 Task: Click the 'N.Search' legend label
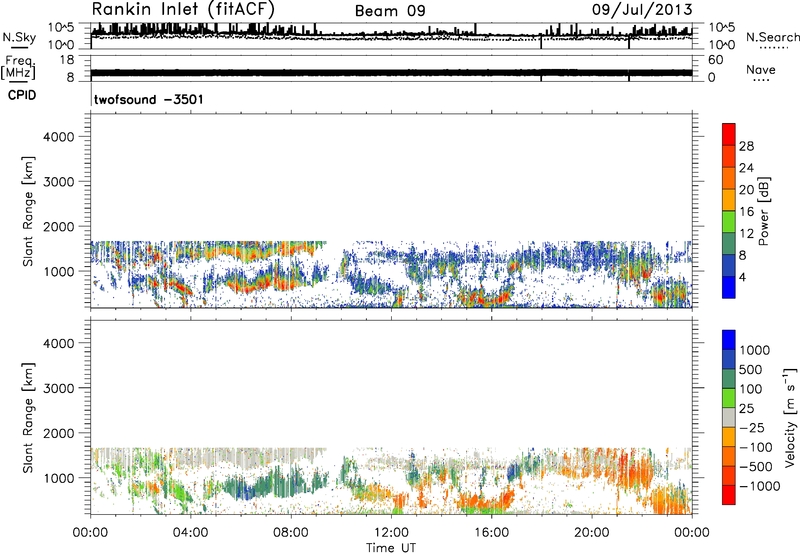[x=773, y=37]
